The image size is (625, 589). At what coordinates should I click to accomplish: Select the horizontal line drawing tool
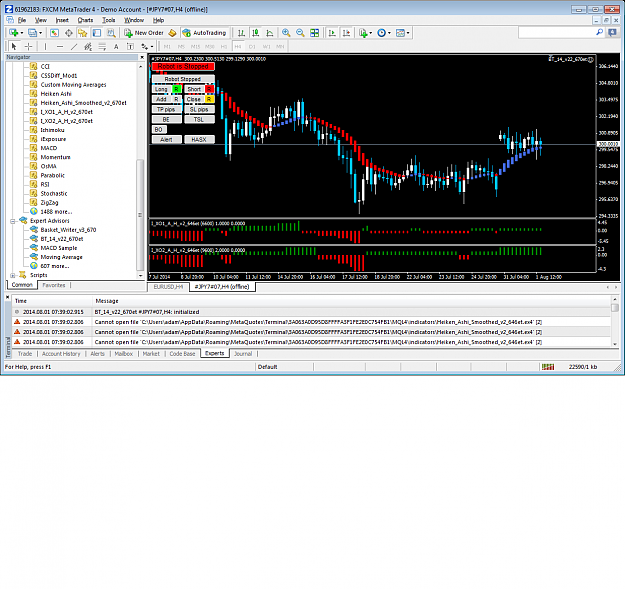pos(60,46)
